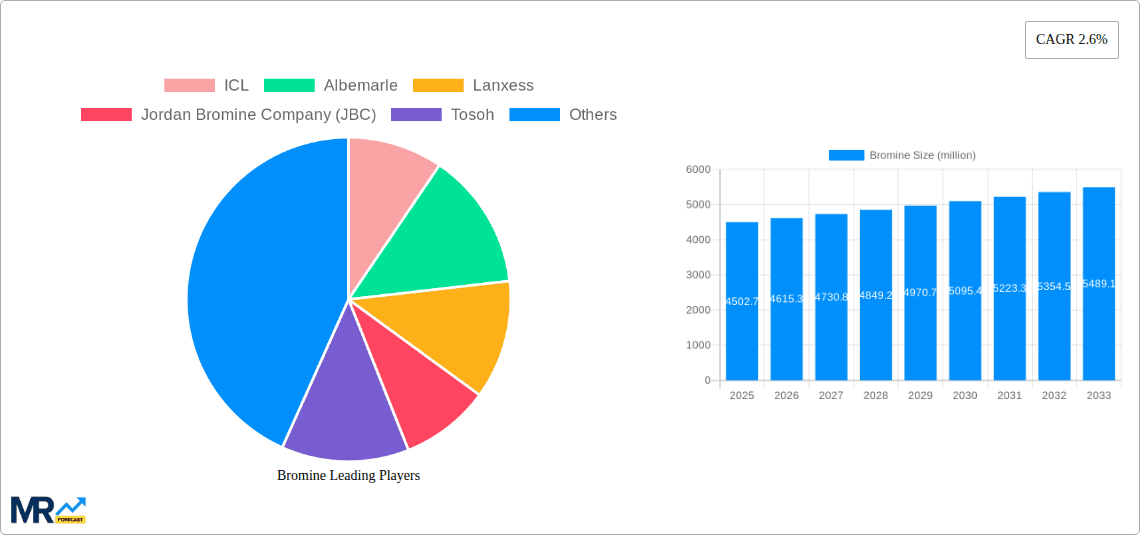Toggle the Lanxess legend color swatch

point(438,85)
